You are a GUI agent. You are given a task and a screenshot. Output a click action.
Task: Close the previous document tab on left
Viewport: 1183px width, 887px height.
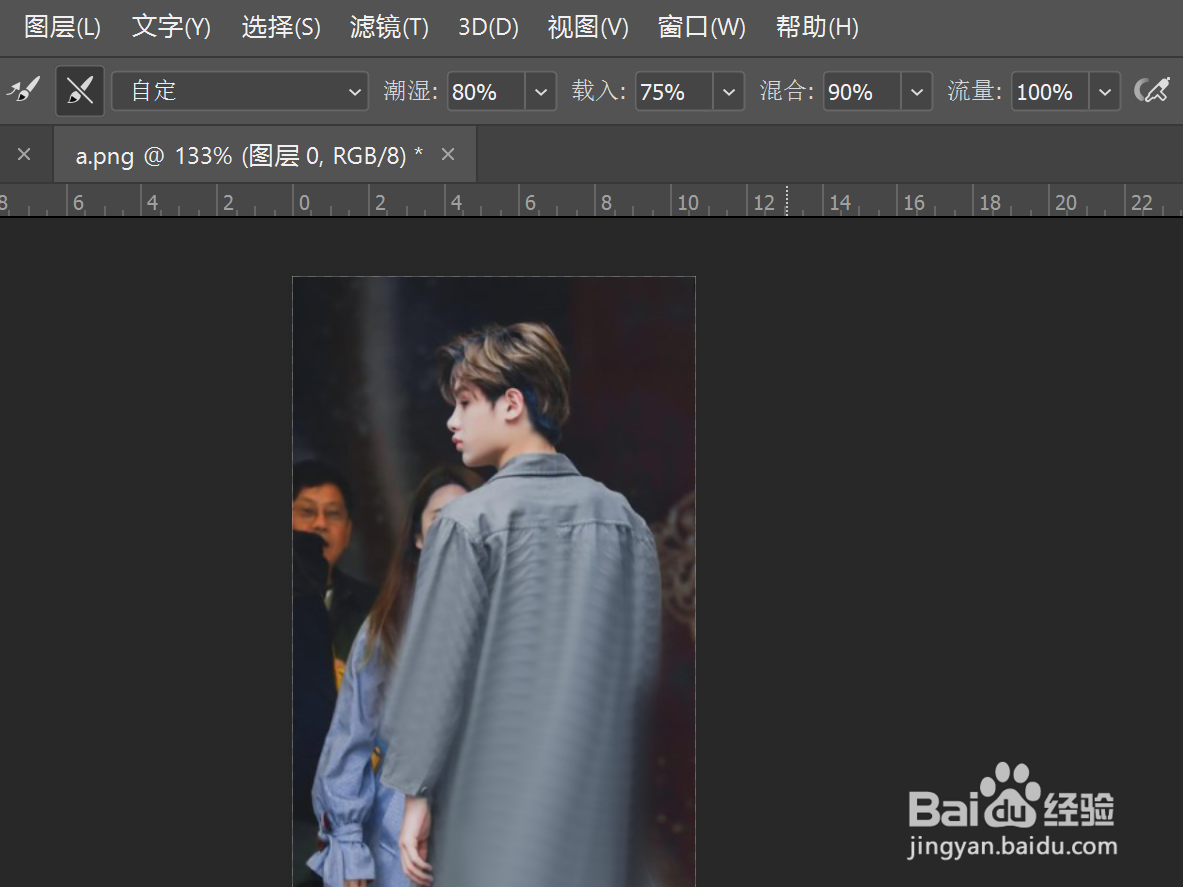(x=24, y=155)
